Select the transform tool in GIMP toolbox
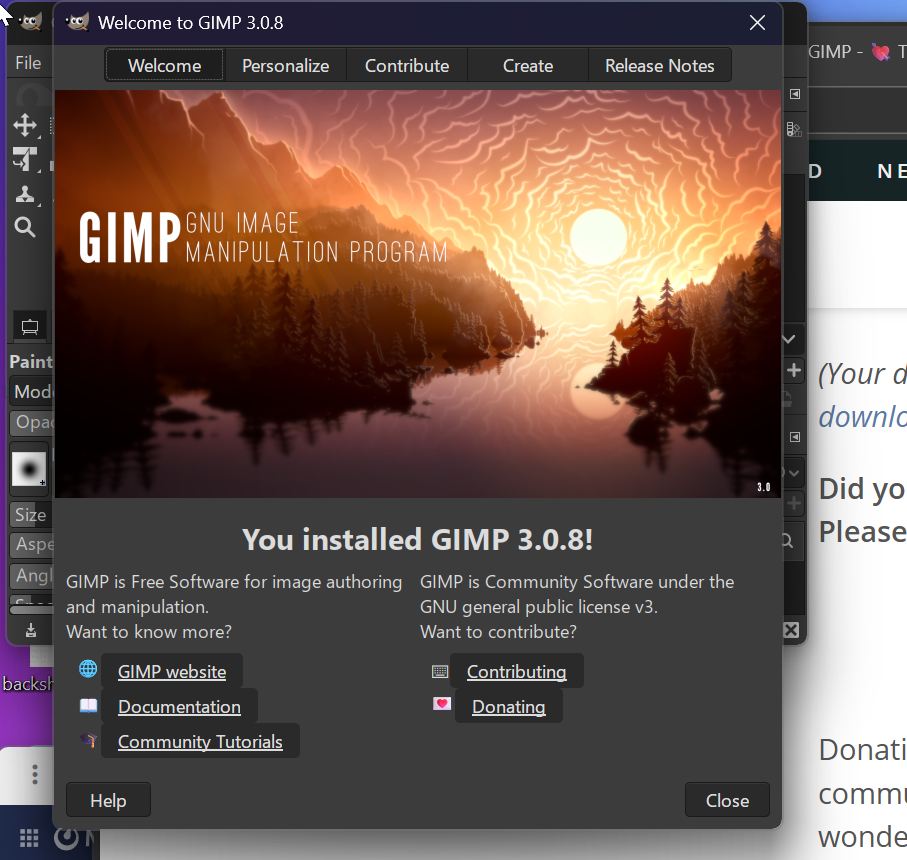Screen dimensions: 907x860 (x=25, y=159)
